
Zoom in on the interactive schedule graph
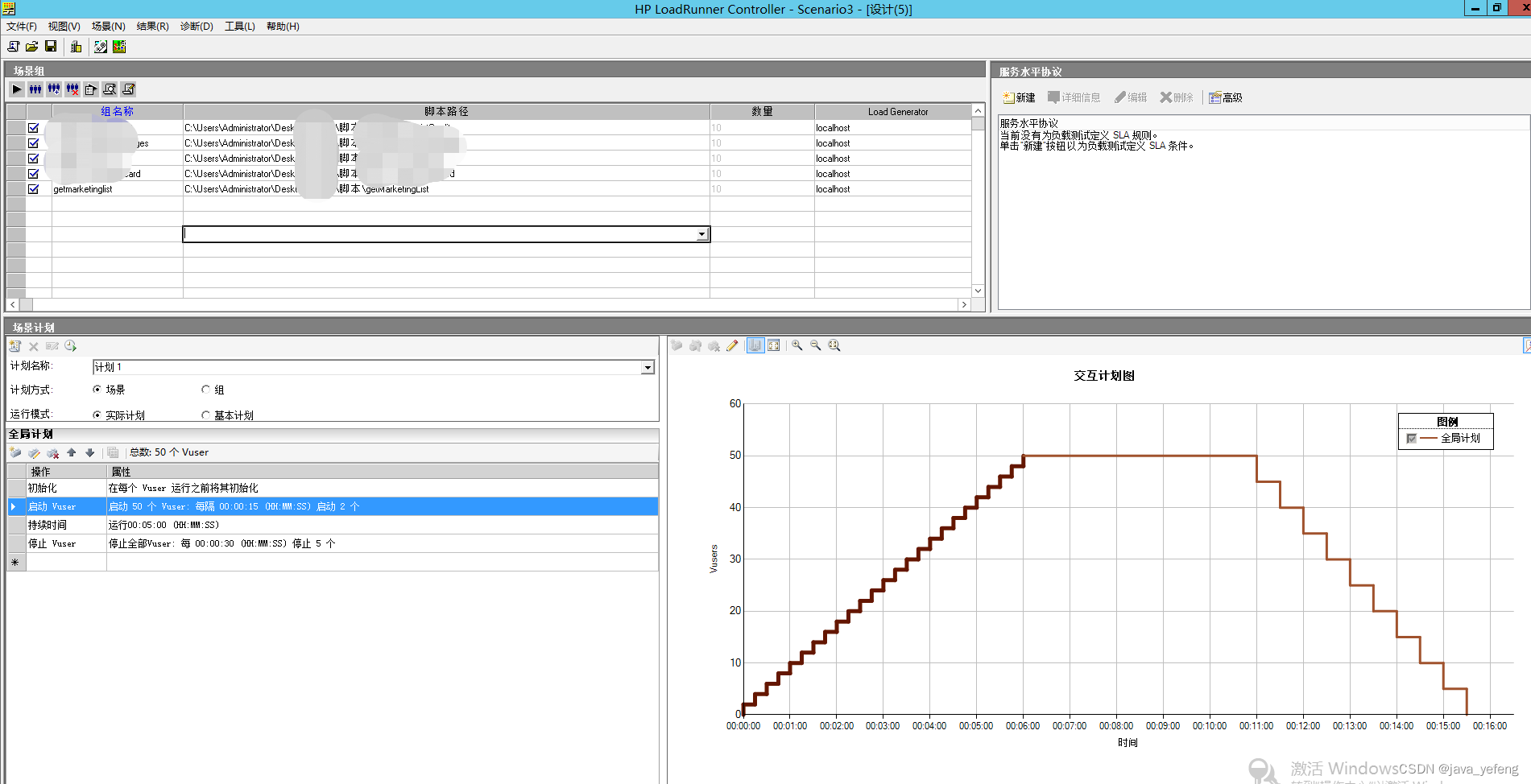coord(797,345)
